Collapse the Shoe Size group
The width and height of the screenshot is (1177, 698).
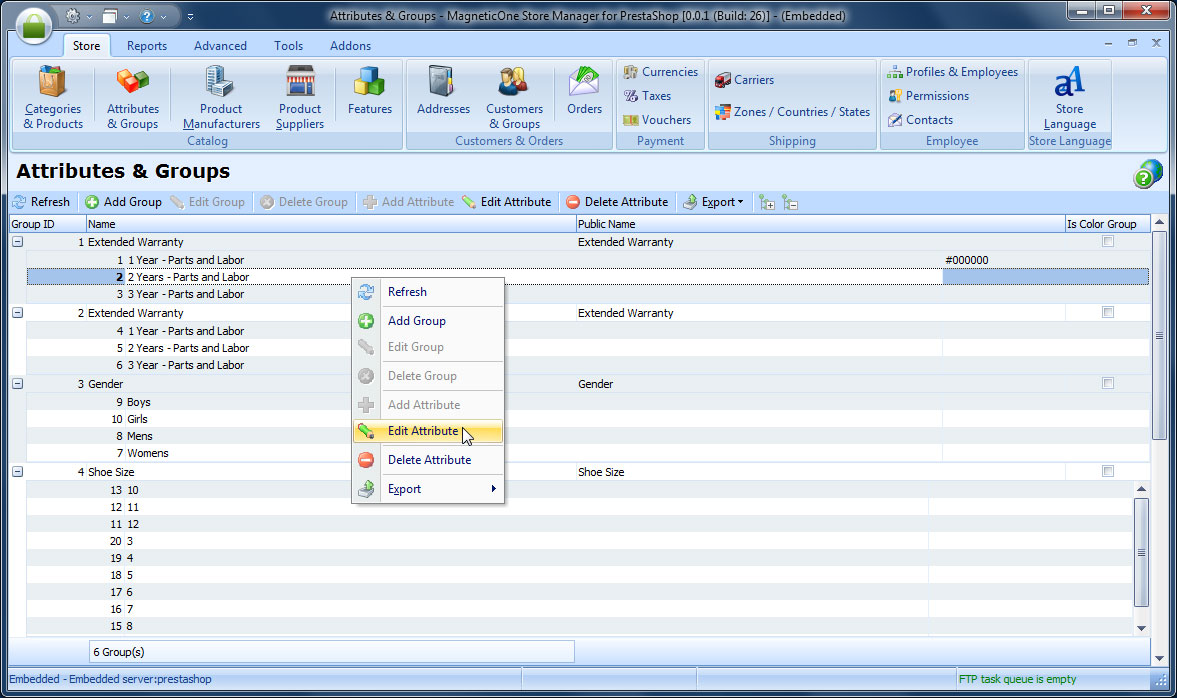pos(17,471)
